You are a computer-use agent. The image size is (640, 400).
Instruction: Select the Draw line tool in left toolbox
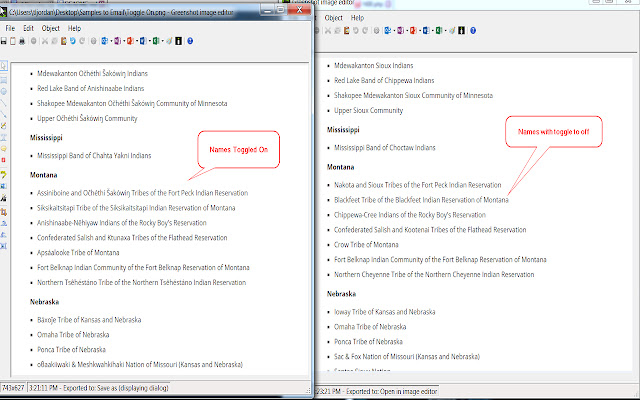click(x=4, y=103)
